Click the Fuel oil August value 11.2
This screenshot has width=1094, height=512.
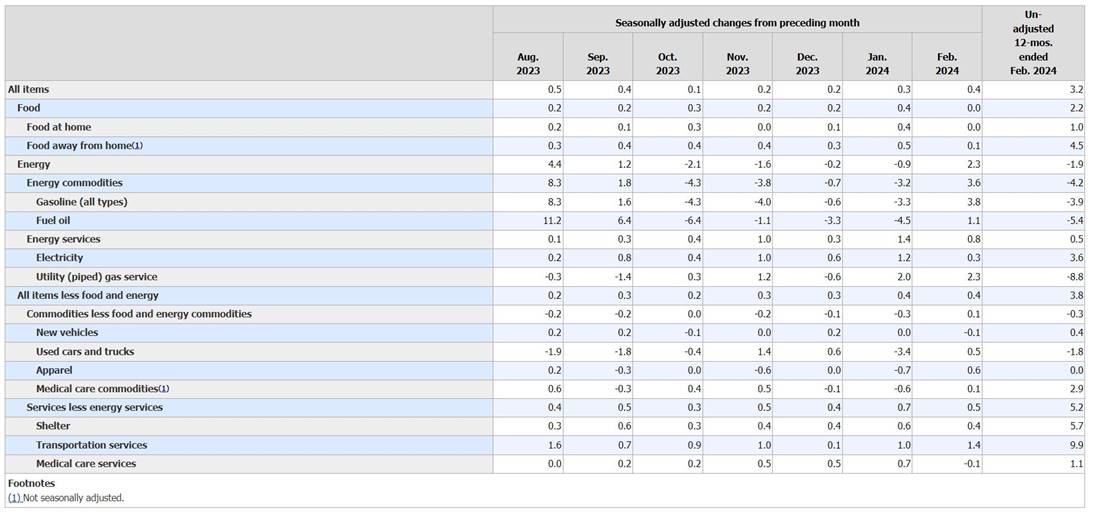[x=550, y=220]
